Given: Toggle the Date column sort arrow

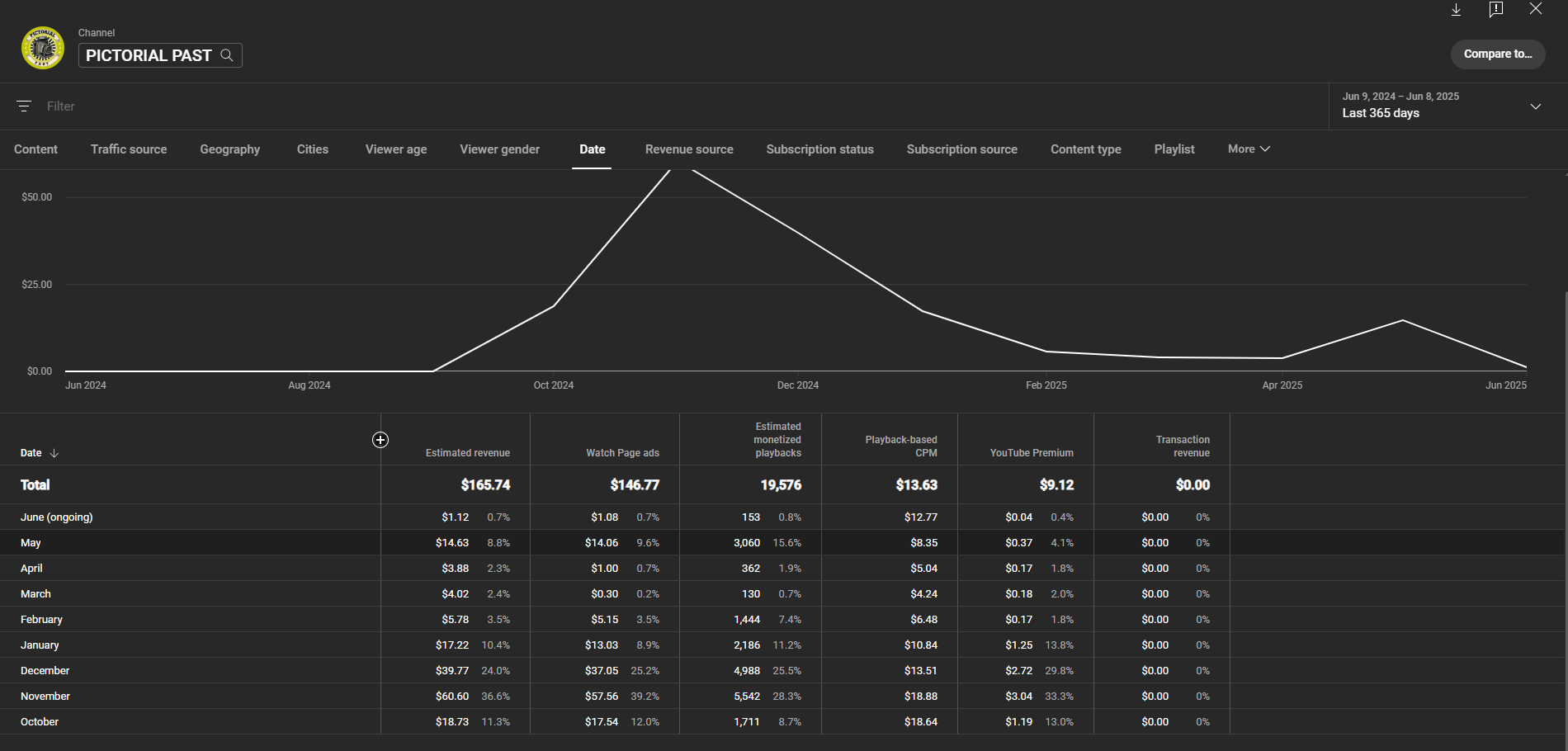Looking at the screenshot, I should (x=54, y=453).
